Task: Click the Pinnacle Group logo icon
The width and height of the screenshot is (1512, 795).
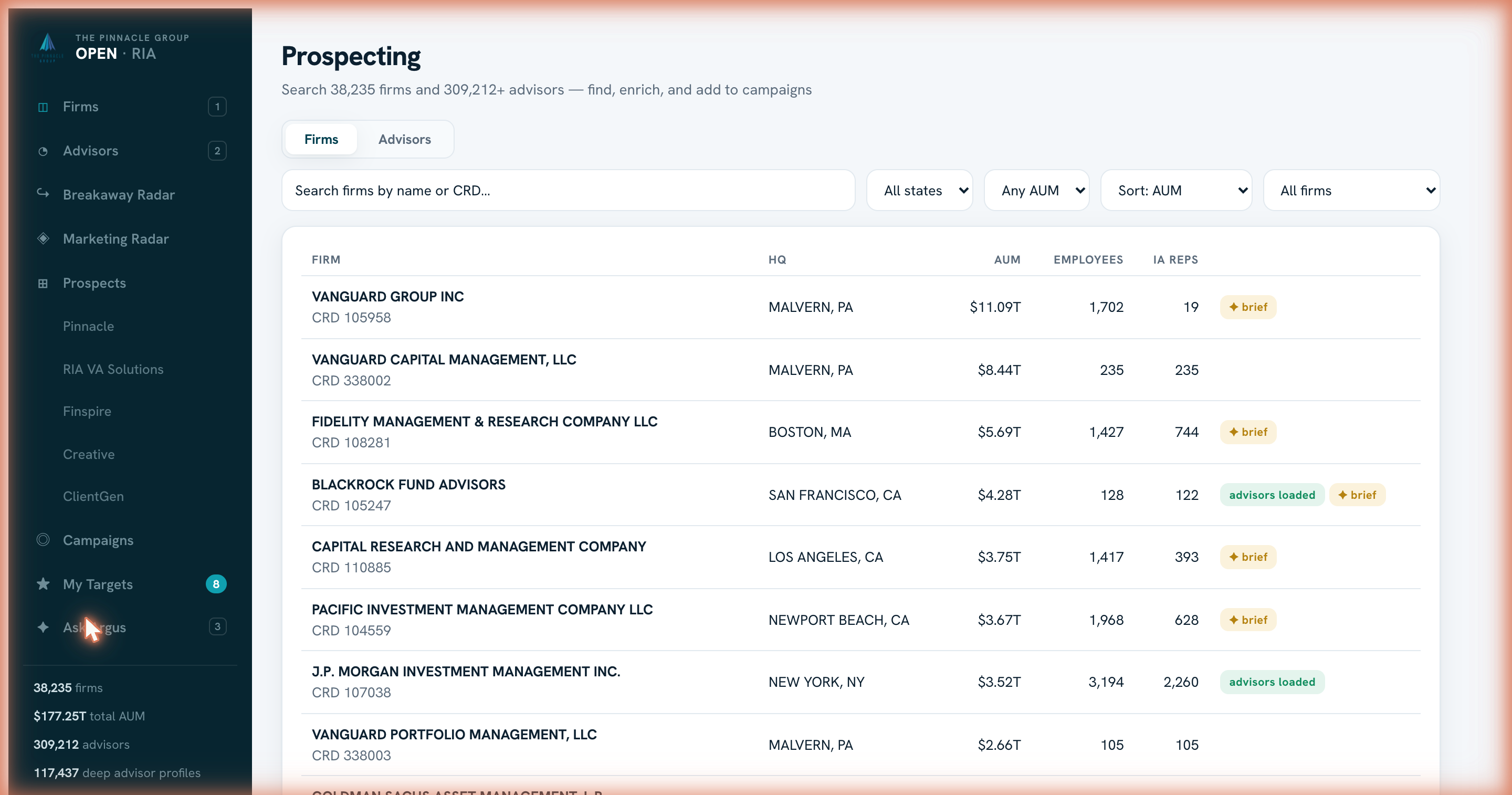Action: (48, 47)
